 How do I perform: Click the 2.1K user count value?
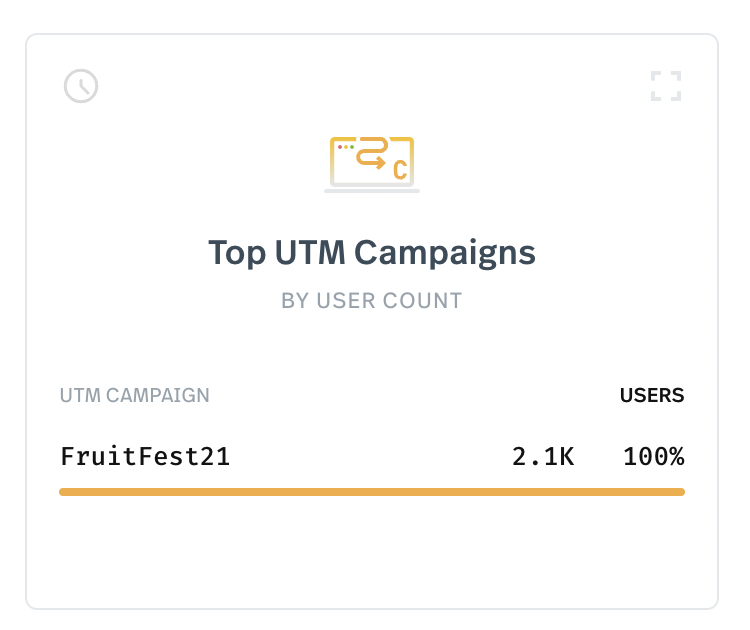coord(543,456)
